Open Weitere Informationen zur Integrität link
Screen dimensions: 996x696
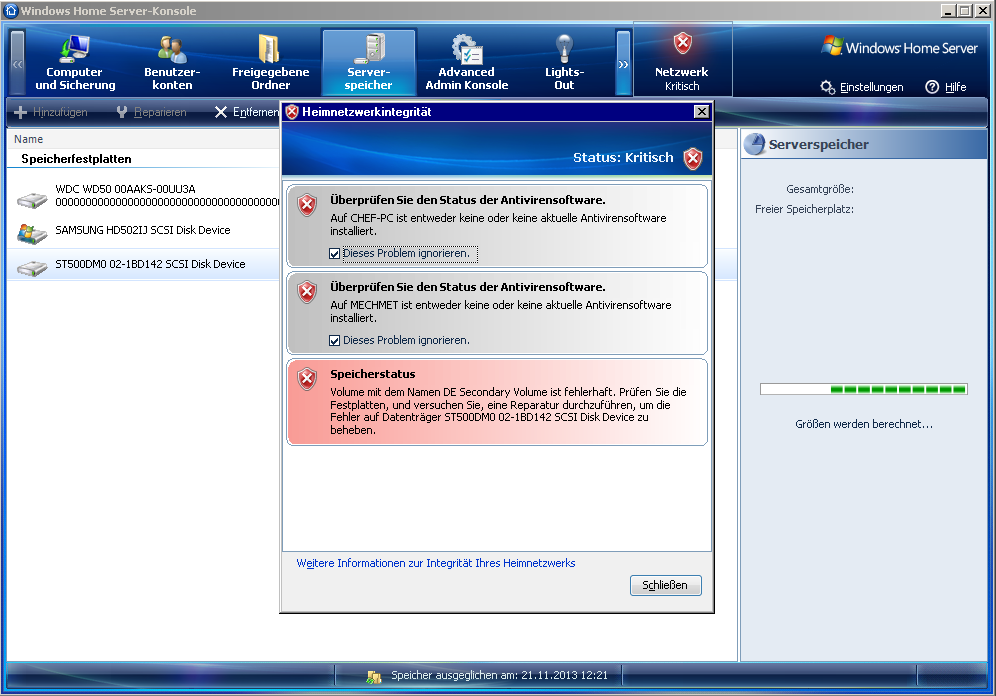436,563
